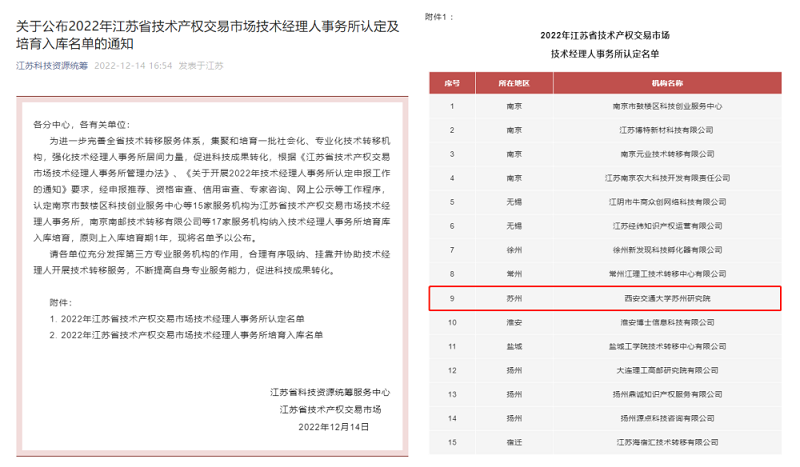Image resolution: width=800 pixels, height=467 pixels.
Task: Click the 苏州 region cell in row 9
Action: [x=514, y=299]
